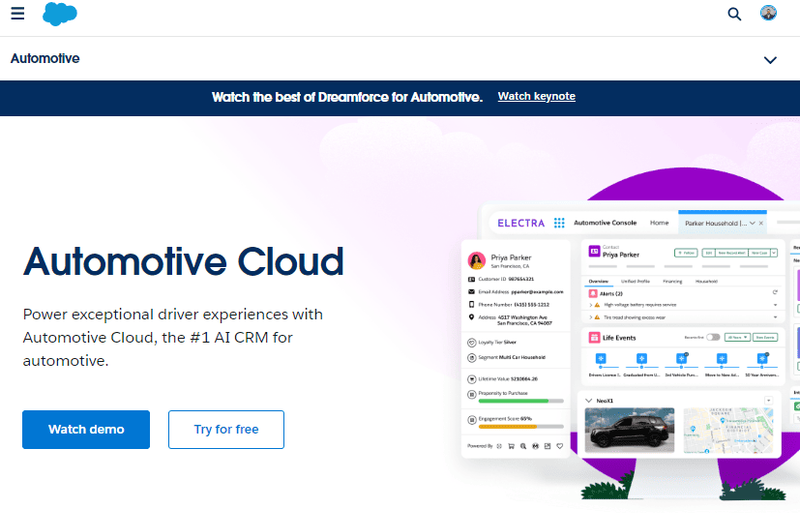Click the Follow button on the contact
The image size is (800, 513).
tap(686, 253)
